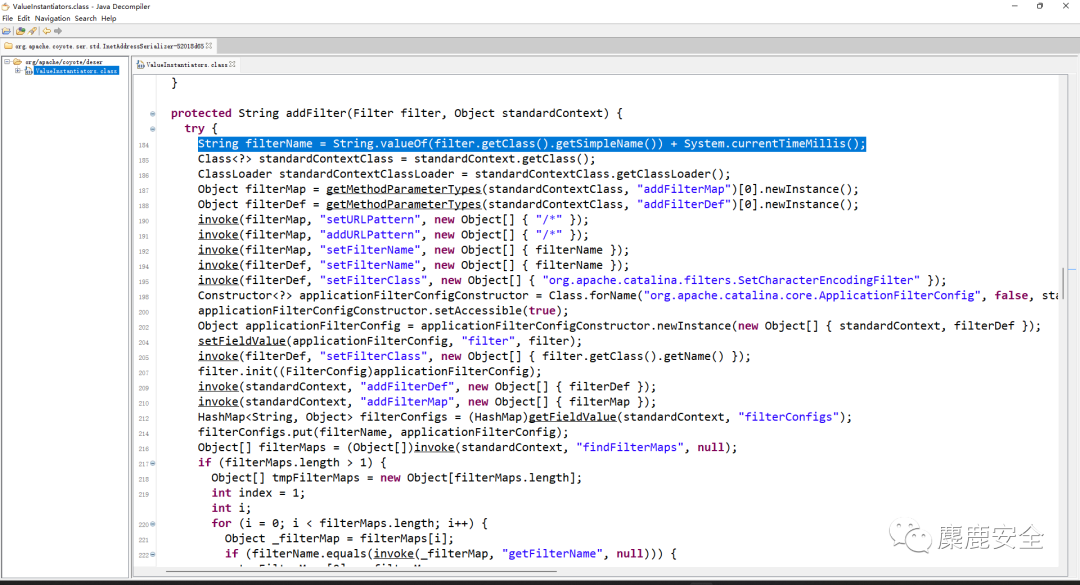Follow the invoke link on the addURLPattern line
The height and width of the screenshot is (585, 1080).
coord(218,235)
